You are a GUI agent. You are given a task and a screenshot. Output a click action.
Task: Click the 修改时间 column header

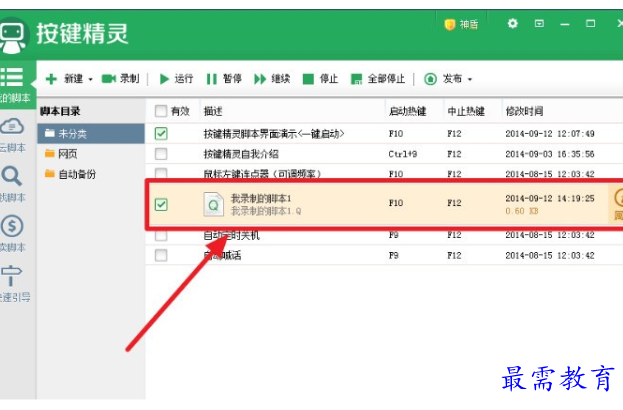pyautogui.click(x=524, y=111)
